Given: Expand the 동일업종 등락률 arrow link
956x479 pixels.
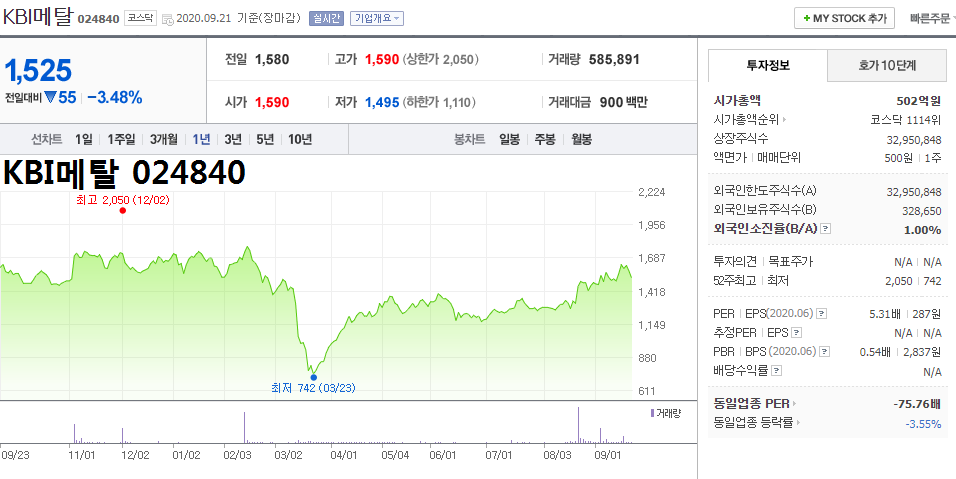Looking at the screenshot, I should 799,422.
